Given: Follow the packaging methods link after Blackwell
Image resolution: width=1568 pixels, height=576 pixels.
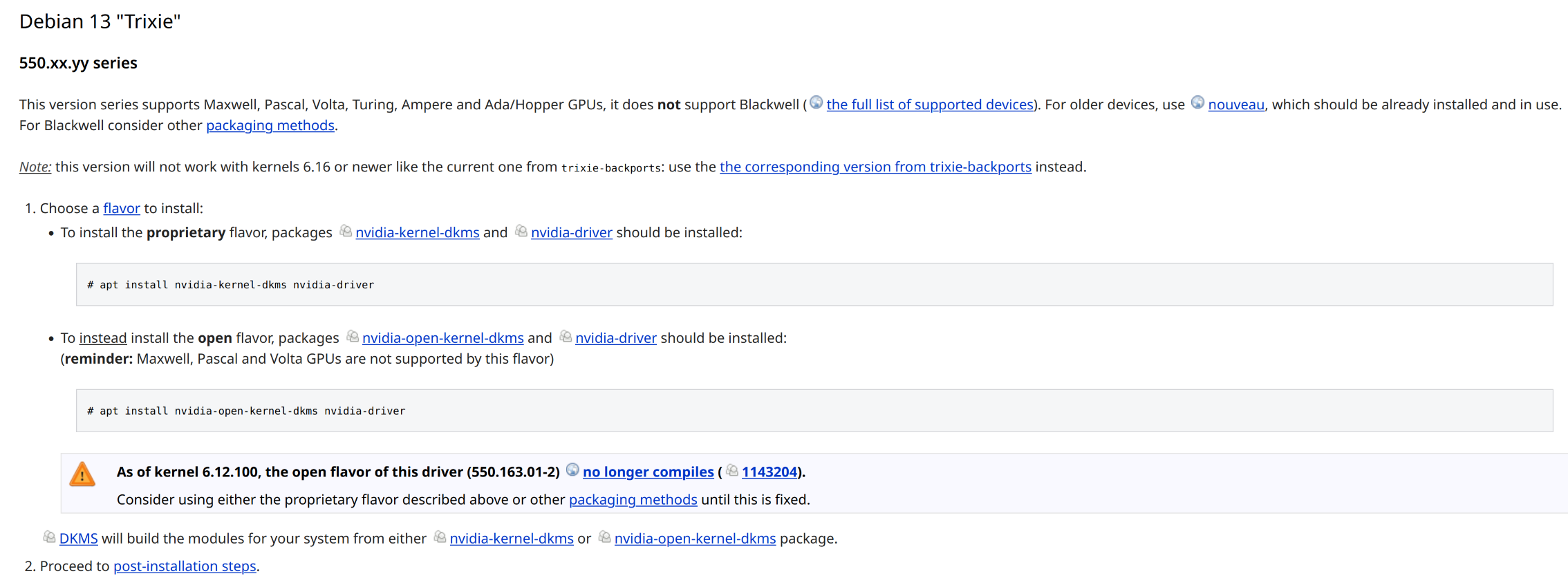Looking at the screenshot, I should pos(270,125).
